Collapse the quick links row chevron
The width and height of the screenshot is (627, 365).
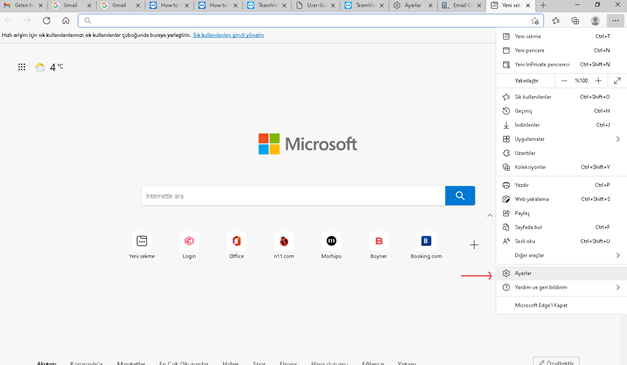(490, 215)
